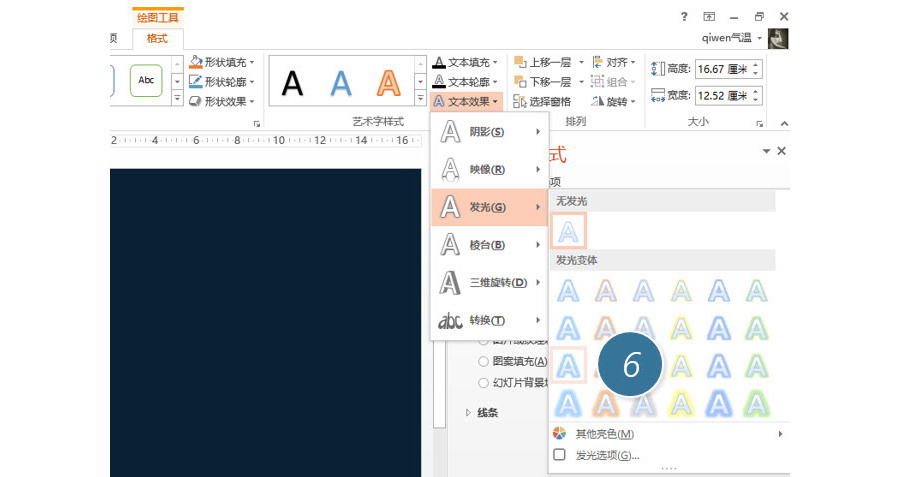Apply yellow glow variant in fourth glow row
This screenshot has height=477, width=900.
pos(681,404)
